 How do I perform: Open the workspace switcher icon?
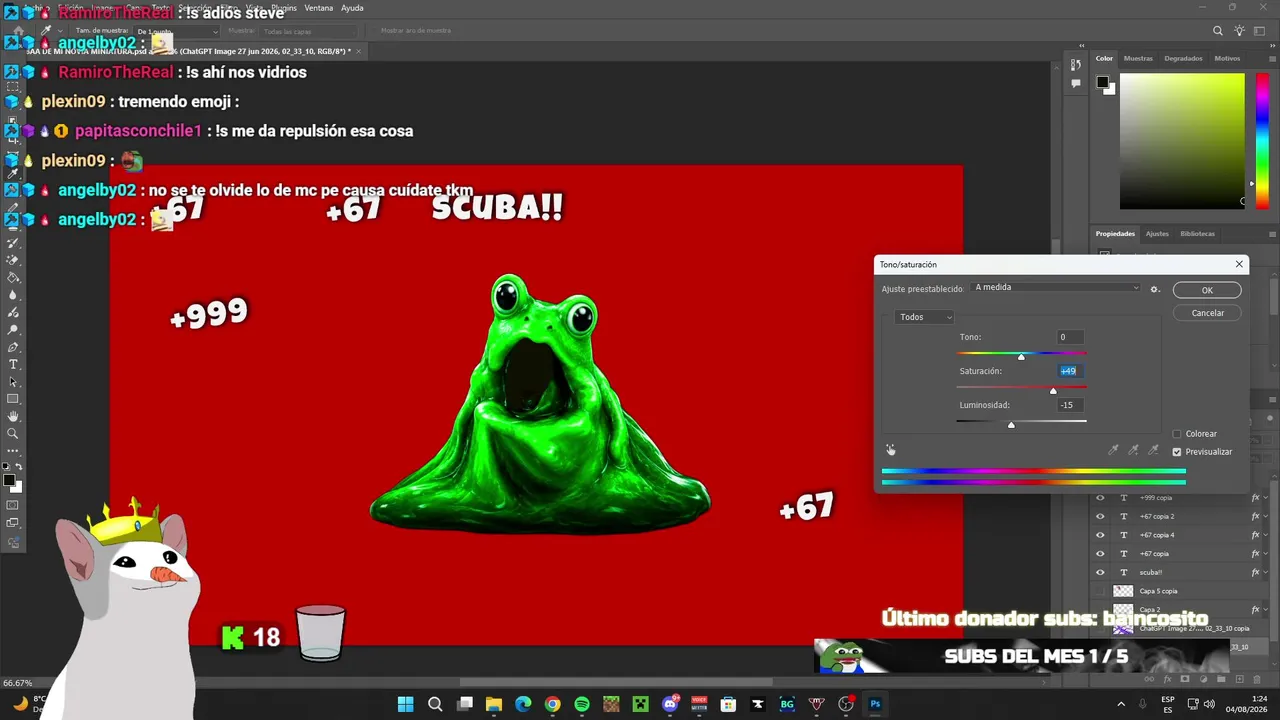[x=1258, y=31]
